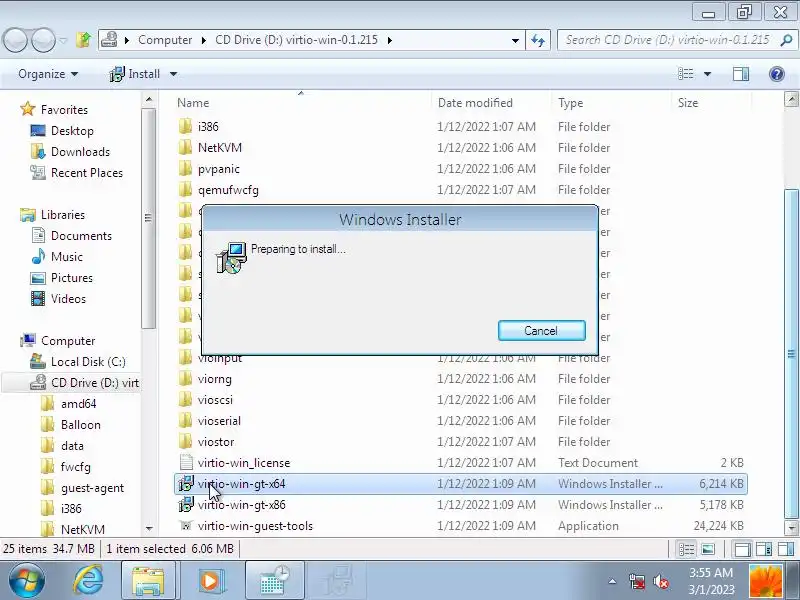Screen dimensions: 800x600
Task: Open Favorites in the navigation pane
Action: point(64,110)
